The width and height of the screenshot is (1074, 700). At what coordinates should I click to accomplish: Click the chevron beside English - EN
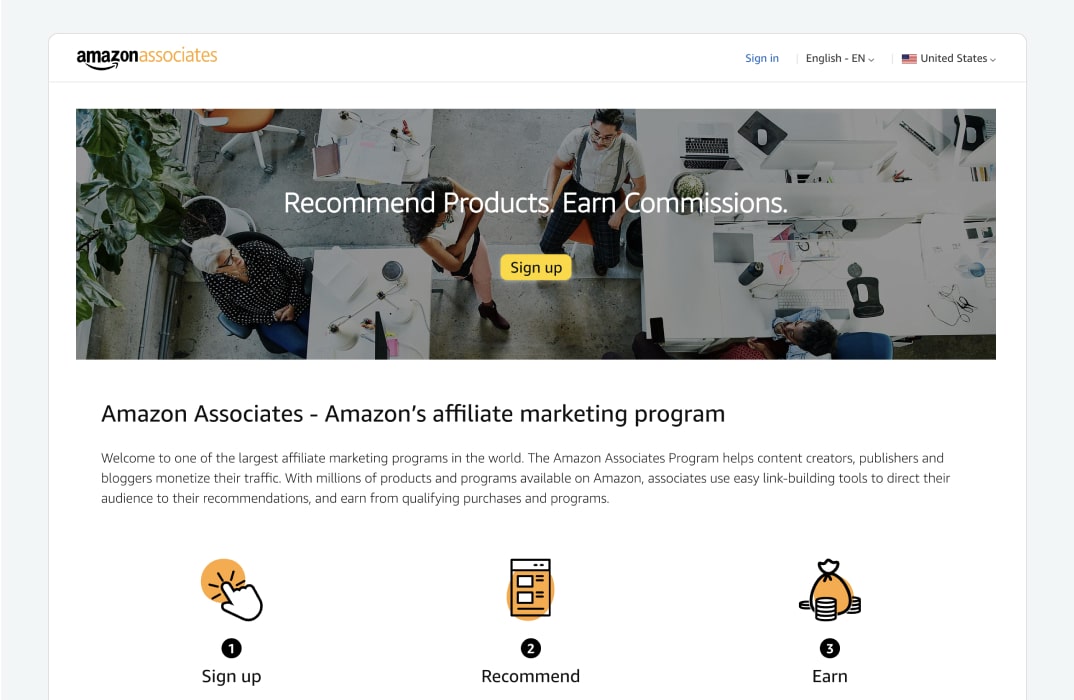871,60
